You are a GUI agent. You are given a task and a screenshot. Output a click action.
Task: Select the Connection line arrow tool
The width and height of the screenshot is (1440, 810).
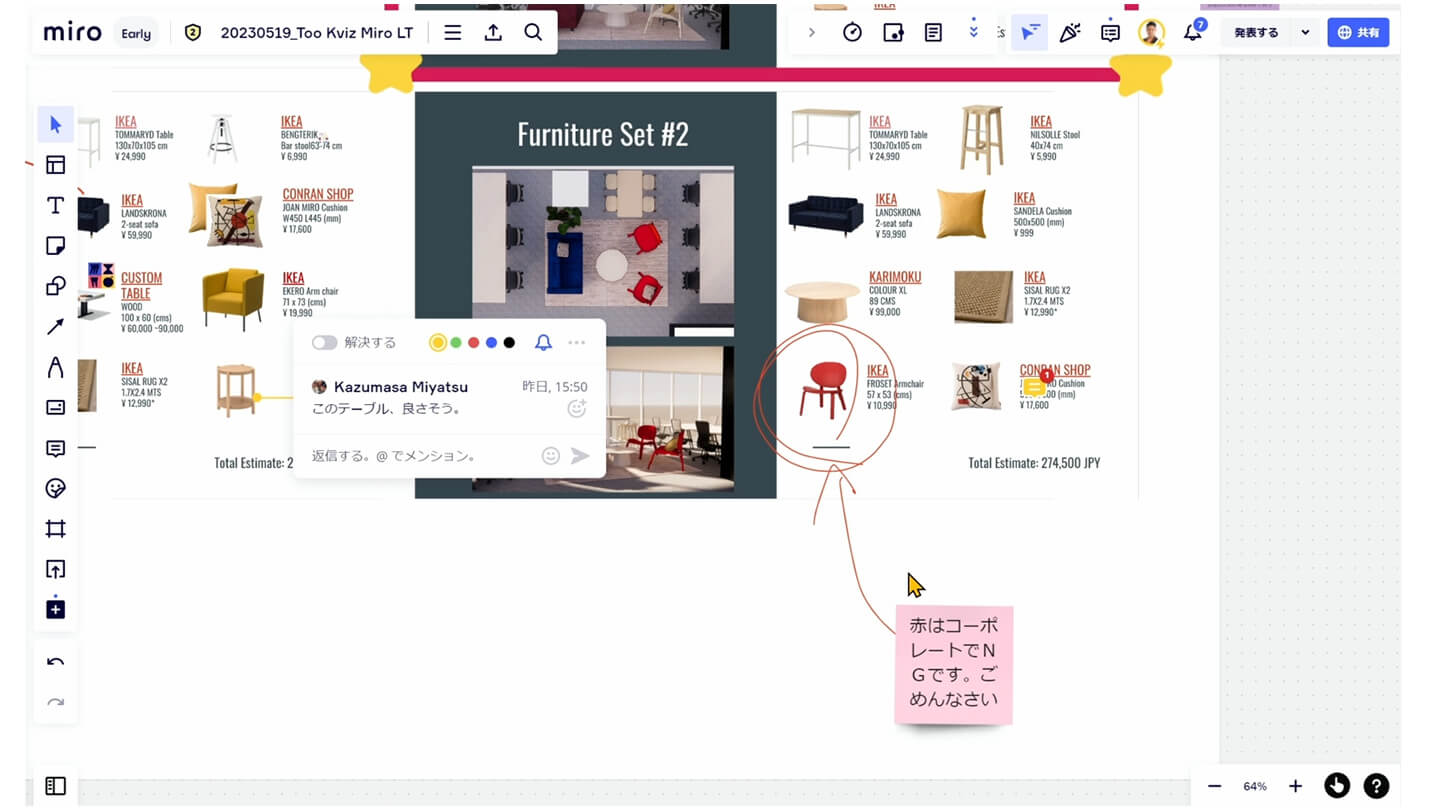[x=55, y=327]
